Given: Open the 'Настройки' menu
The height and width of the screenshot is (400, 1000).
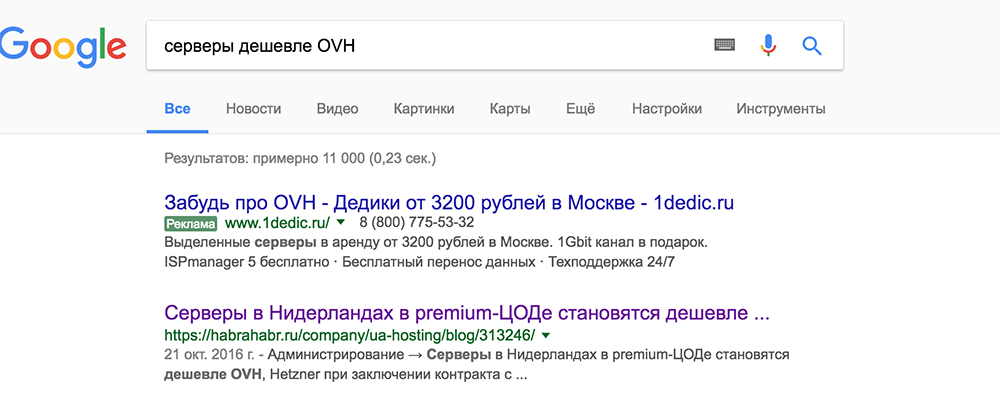Looking at the screenshot, I should 667,109.
